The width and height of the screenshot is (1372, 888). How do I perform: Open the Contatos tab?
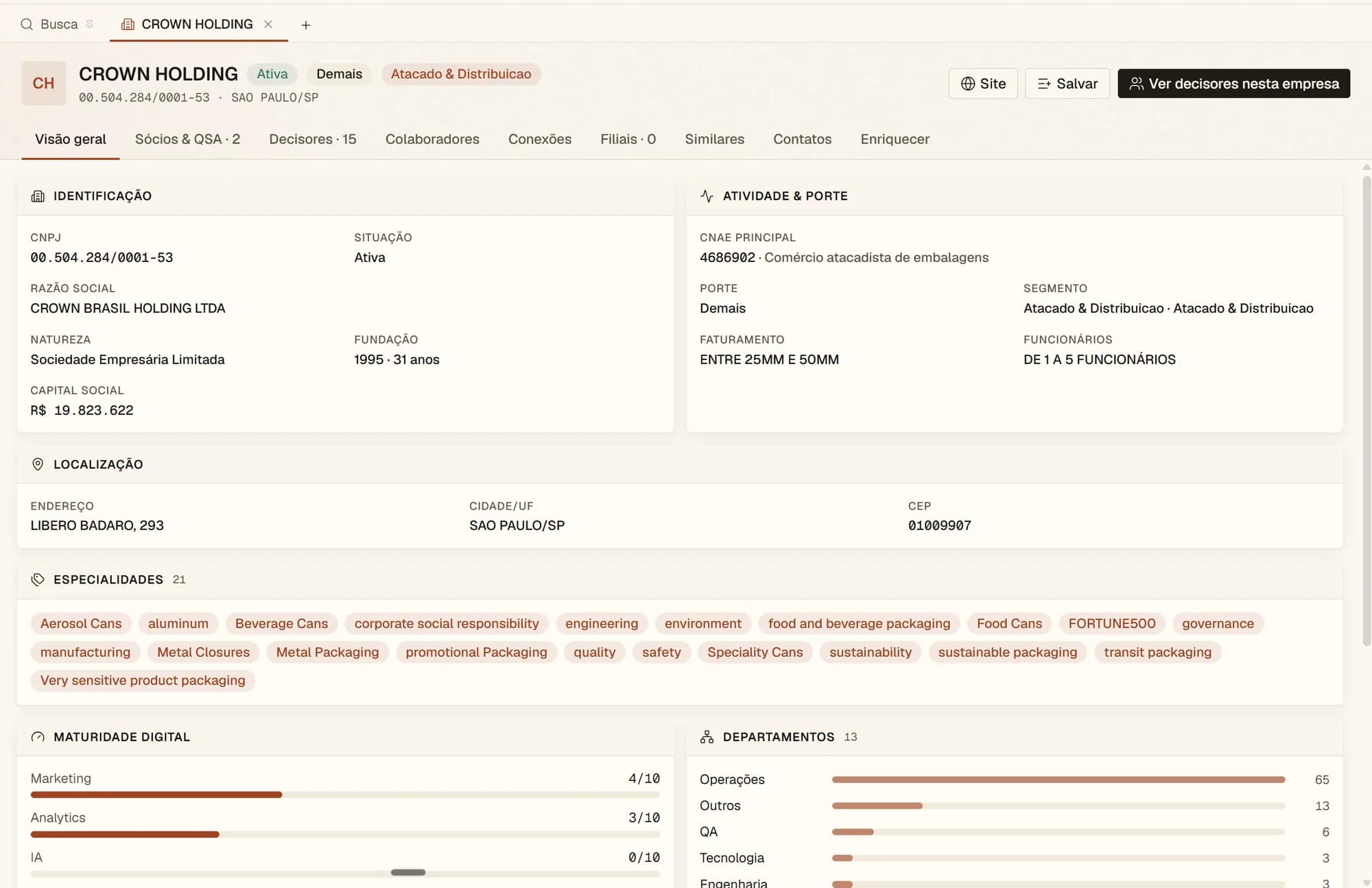802,139
